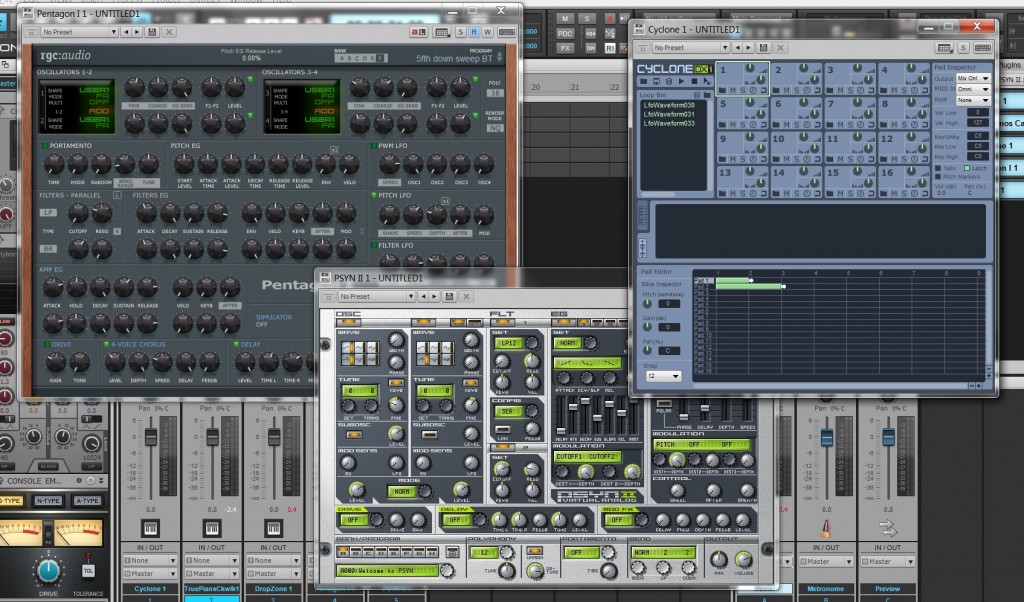This screenshot has width=1024, height=602.
Task: Save preset in the Pentagon I window
Action: 152,32
